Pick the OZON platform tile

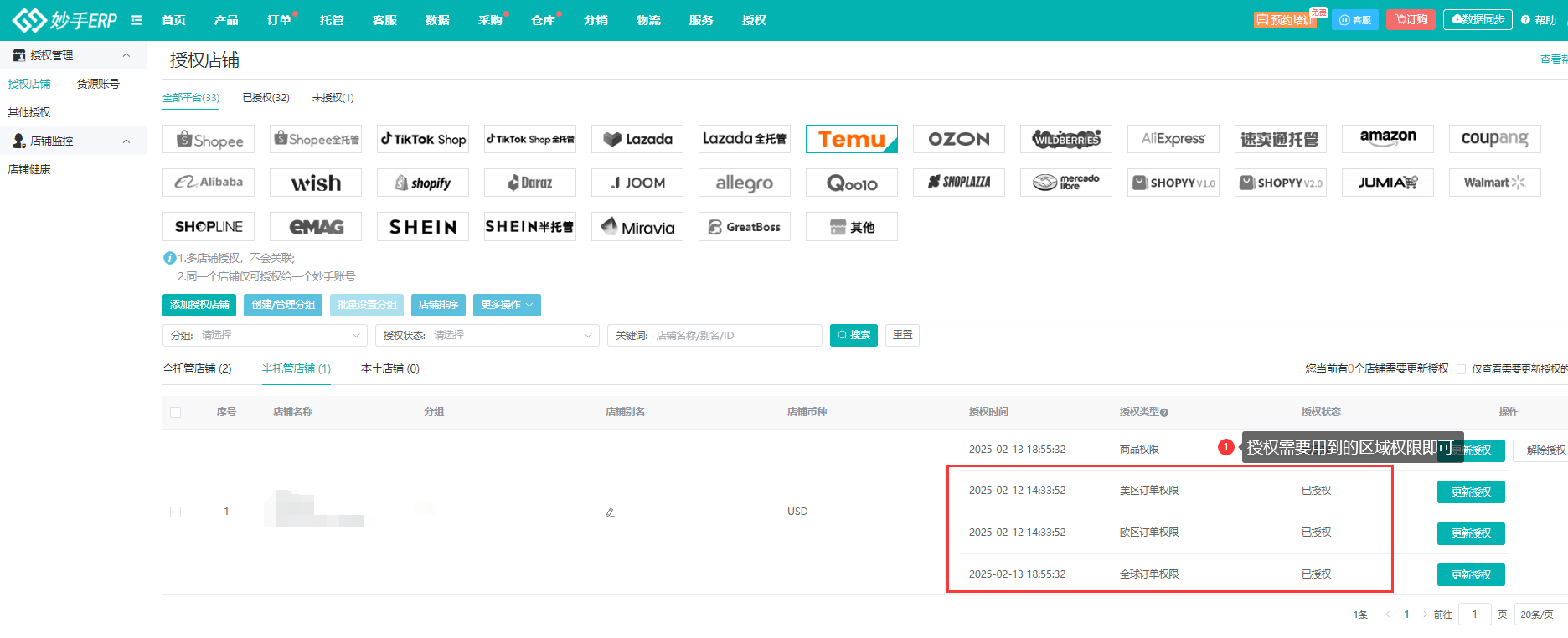[959, 139]
